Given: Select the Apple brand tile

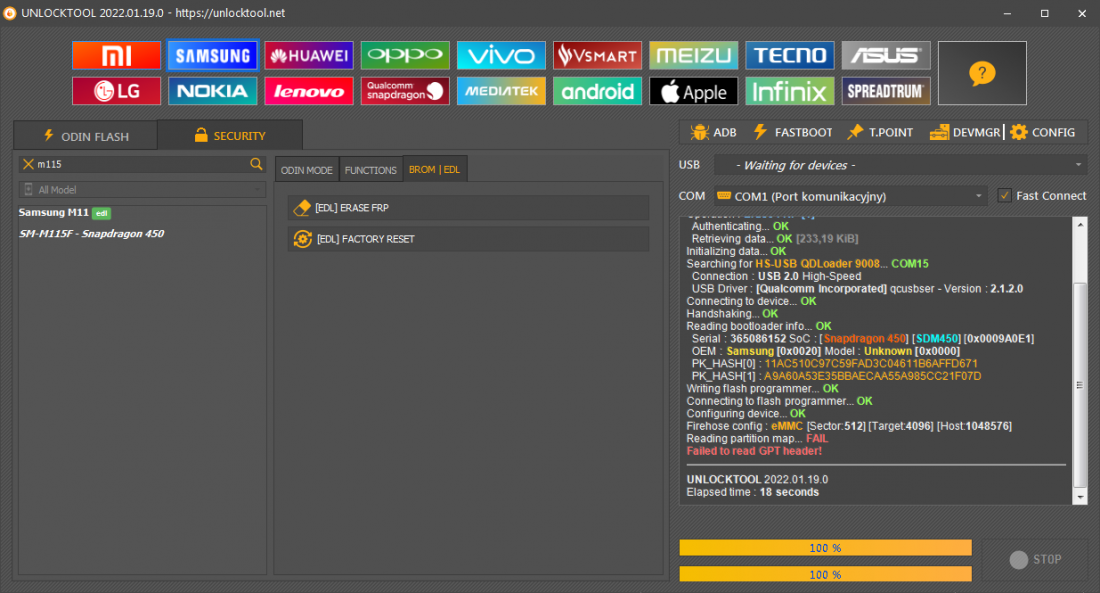Looking at the screenshot, I should pos(693,91).
